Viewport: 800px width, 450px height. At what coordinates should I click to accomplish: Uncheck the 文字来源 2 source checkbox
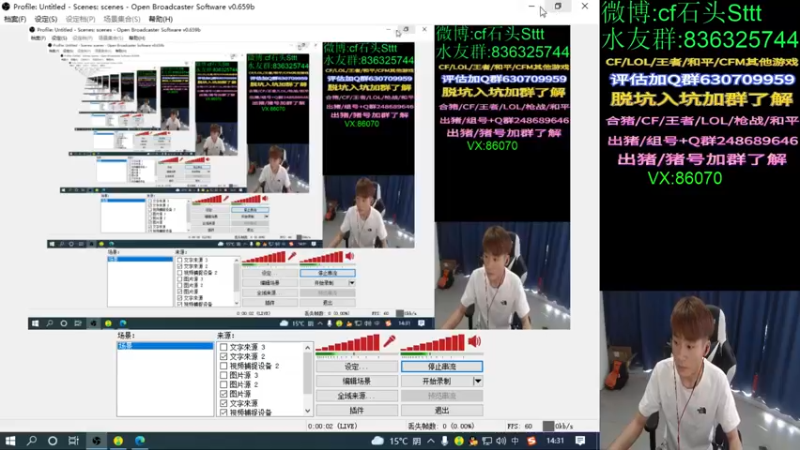tap(223, 356)
